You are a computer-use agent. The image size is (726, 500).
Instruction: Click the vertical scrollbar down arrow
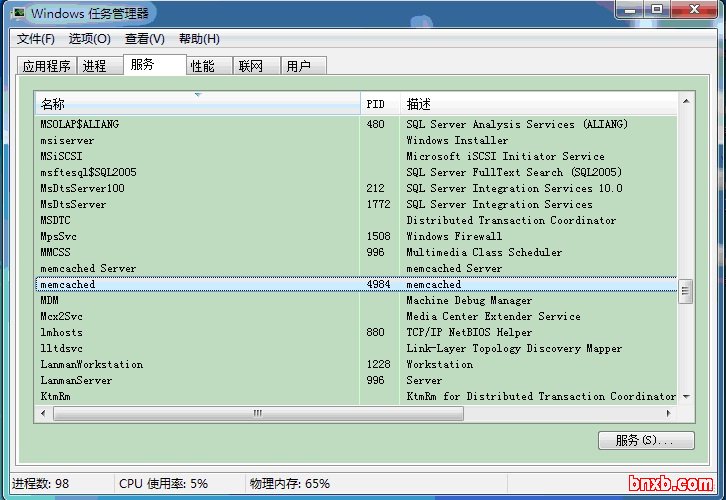[685, 397]
